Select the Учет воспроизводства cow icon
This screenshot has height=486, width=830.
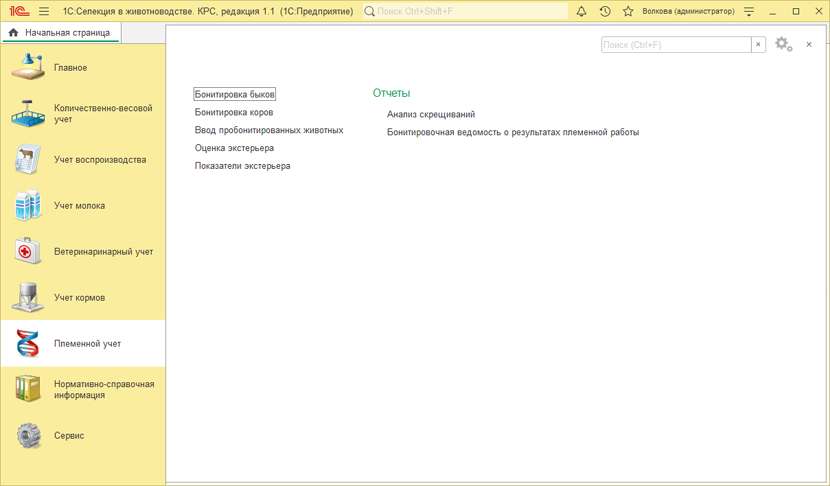point(28,160)
